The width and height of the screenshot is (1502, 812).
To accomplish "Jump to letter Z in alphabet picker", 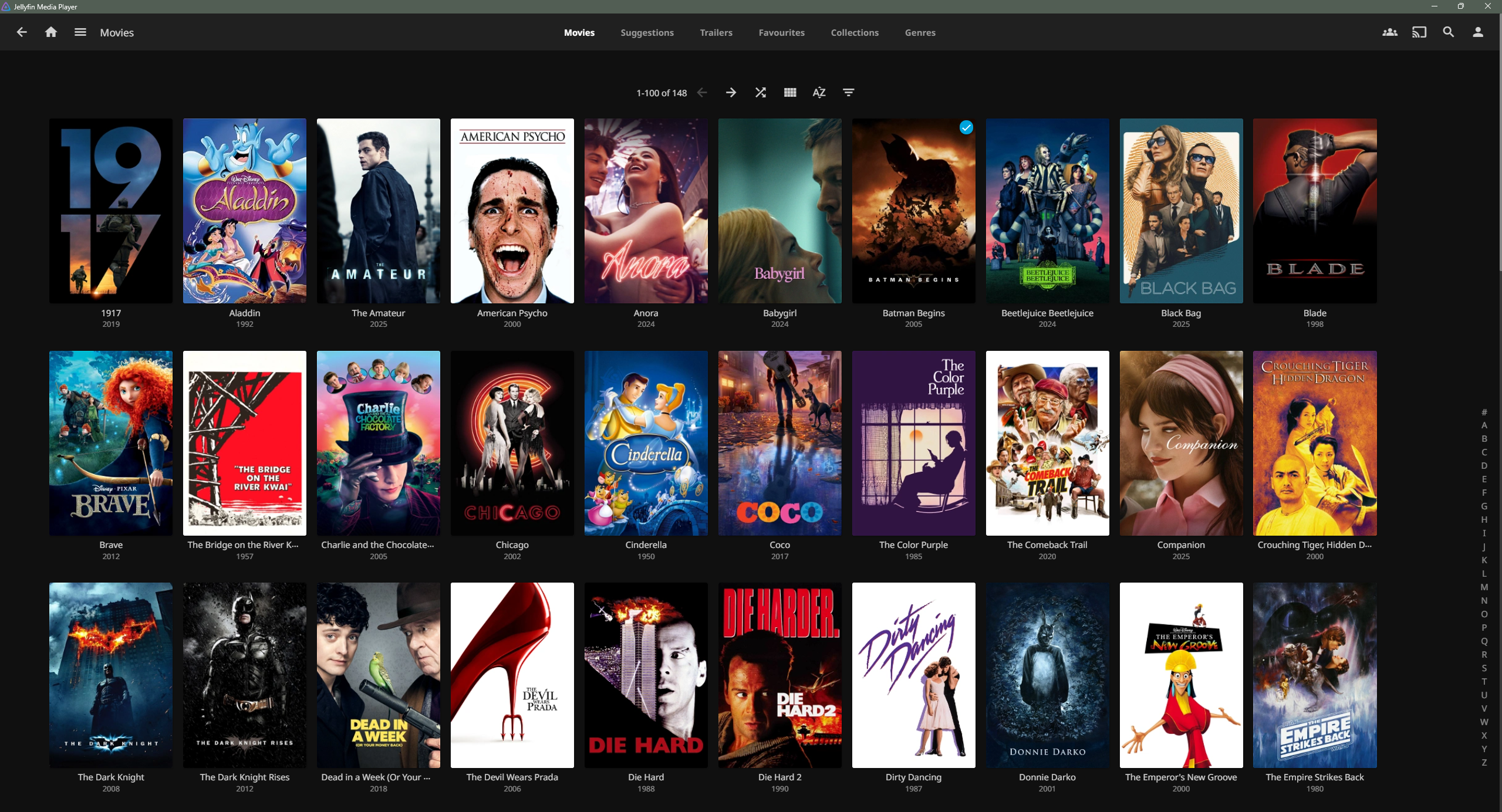I will (1484, 763).
